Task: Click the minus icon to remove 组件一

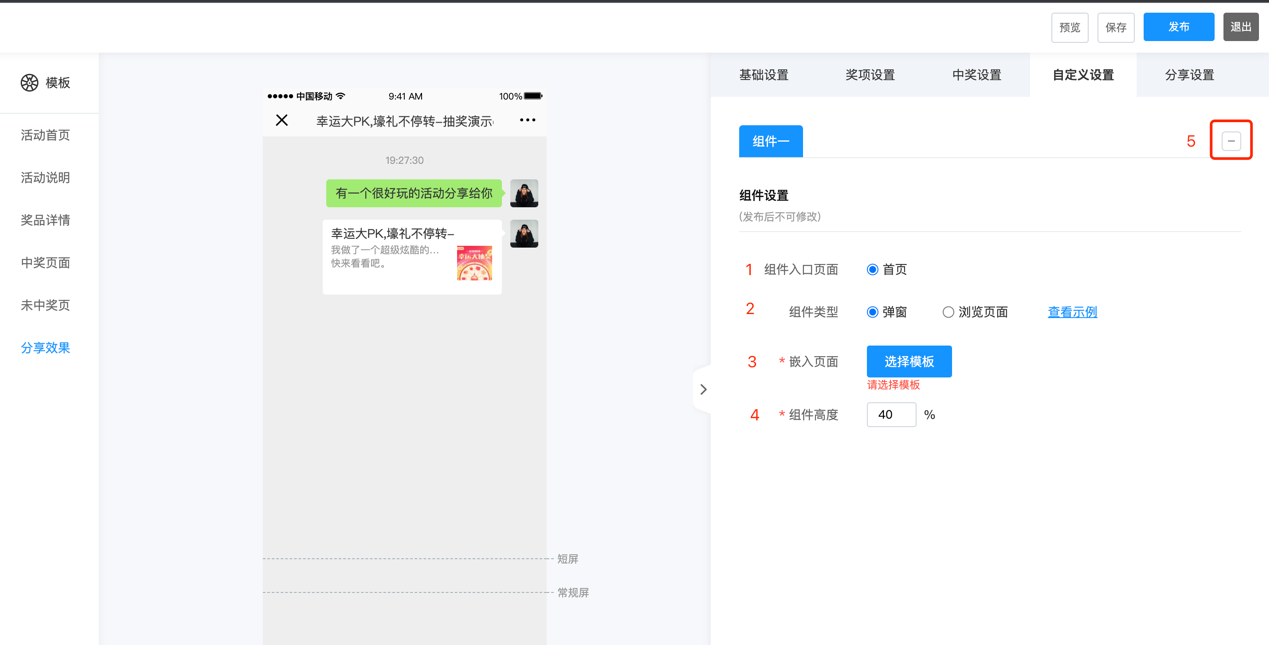Action: point(1231,142)
